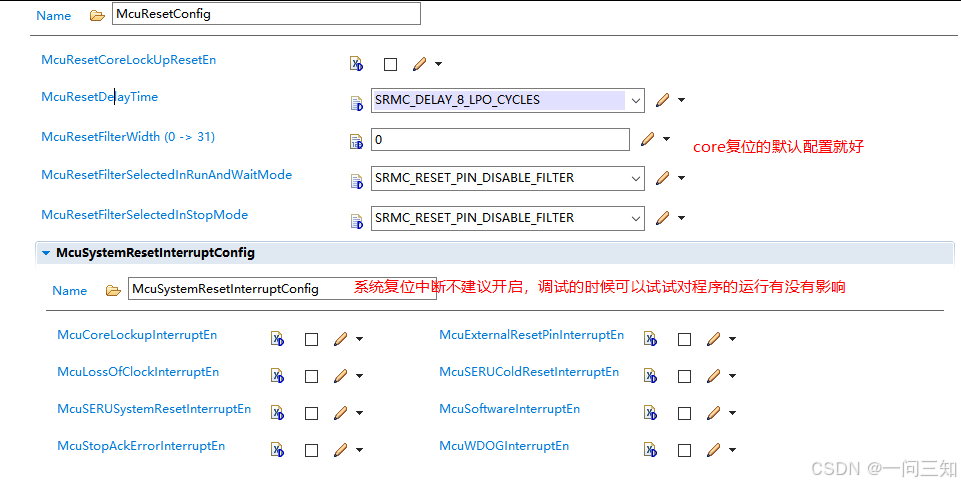The width and height of the screenshot is (961, 486).
Task: Open the edit arrow menu for McuResetFilterWidth
Action: [x=667, y=139]
